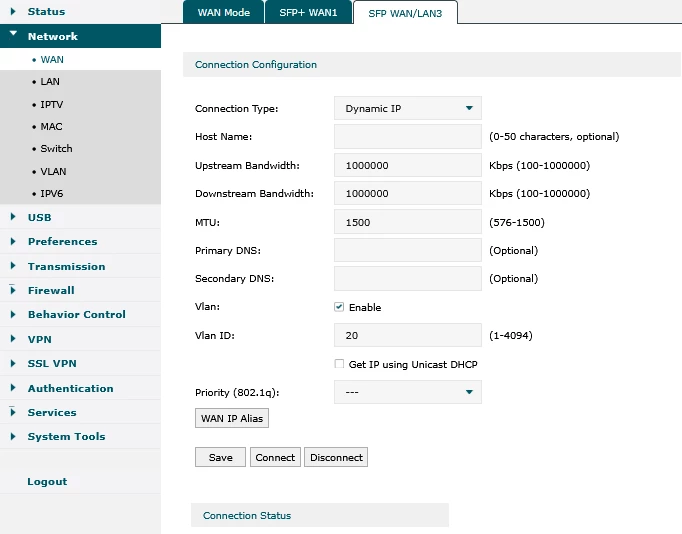Expand the Preferences section arrow
Screen dimensions: 682x534
[x=13, y=241]
